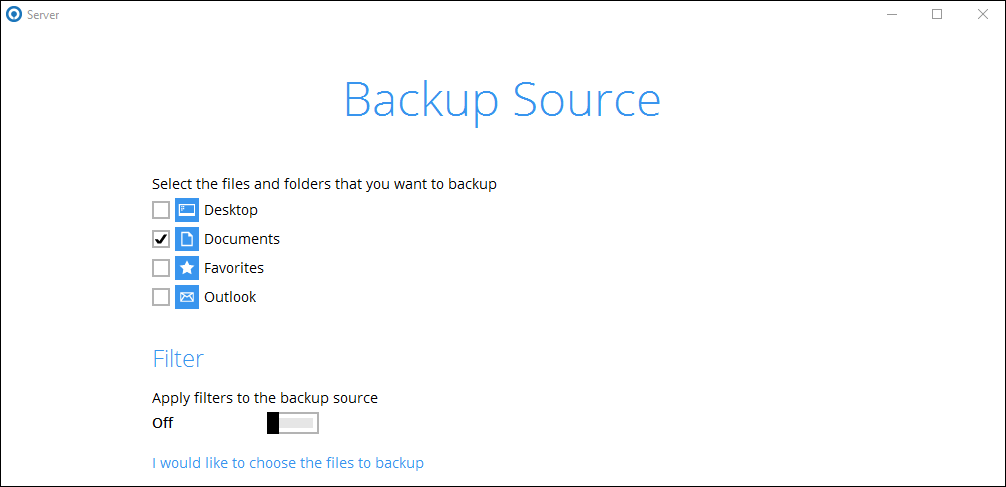
Task: Turn on the backup source filter switch
Action: click(292, 423)
